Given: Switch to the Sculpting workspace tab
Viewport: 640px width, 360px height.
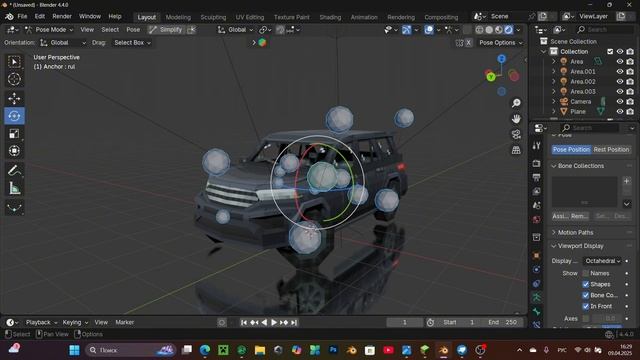Looking at the screenshot, I should pyautogui.click(x=213, y=17).
